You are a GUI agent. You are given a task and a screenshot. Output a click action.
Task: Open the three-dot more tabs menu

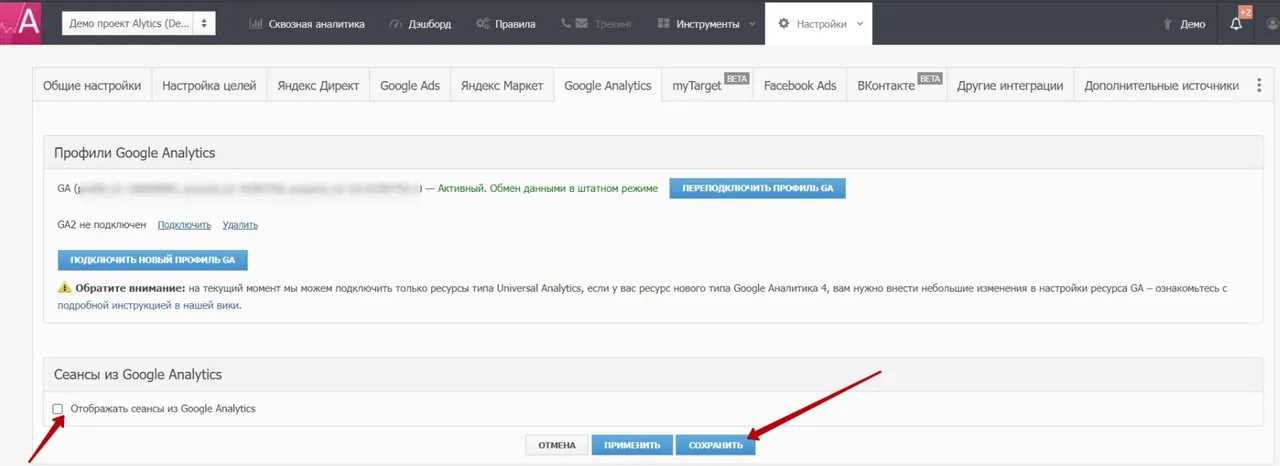[x=1260, y=86]
